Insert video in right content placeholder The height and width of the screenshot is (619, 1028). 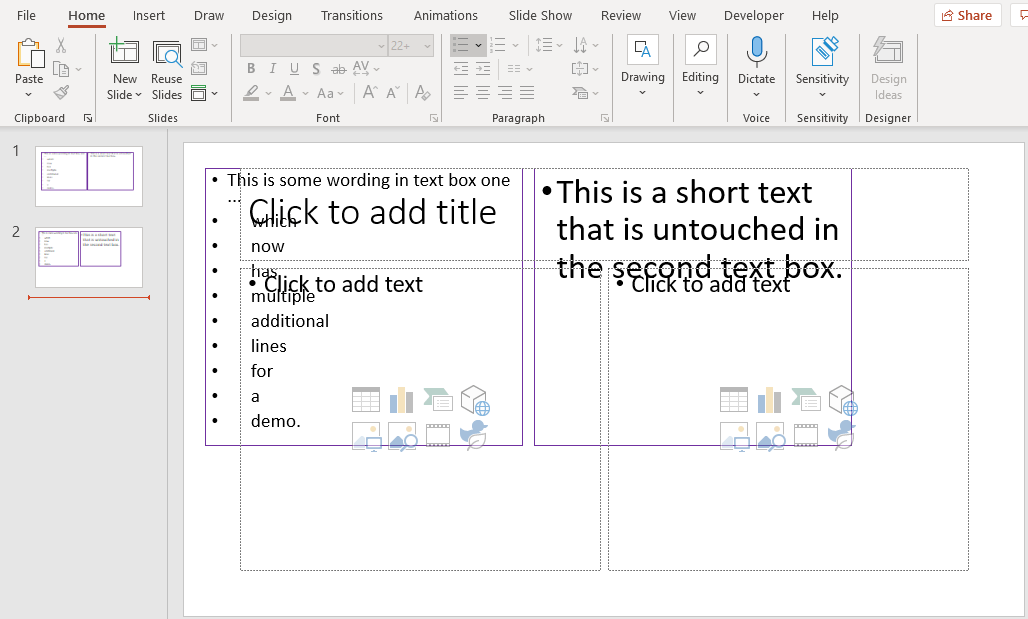(806, 435)
